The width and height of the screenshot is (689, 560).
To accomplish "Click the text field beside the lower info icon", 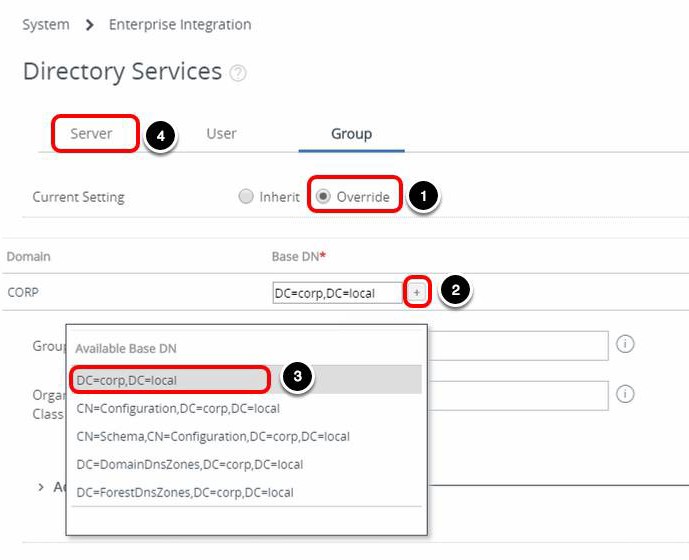I will click(x=520, y=394).
